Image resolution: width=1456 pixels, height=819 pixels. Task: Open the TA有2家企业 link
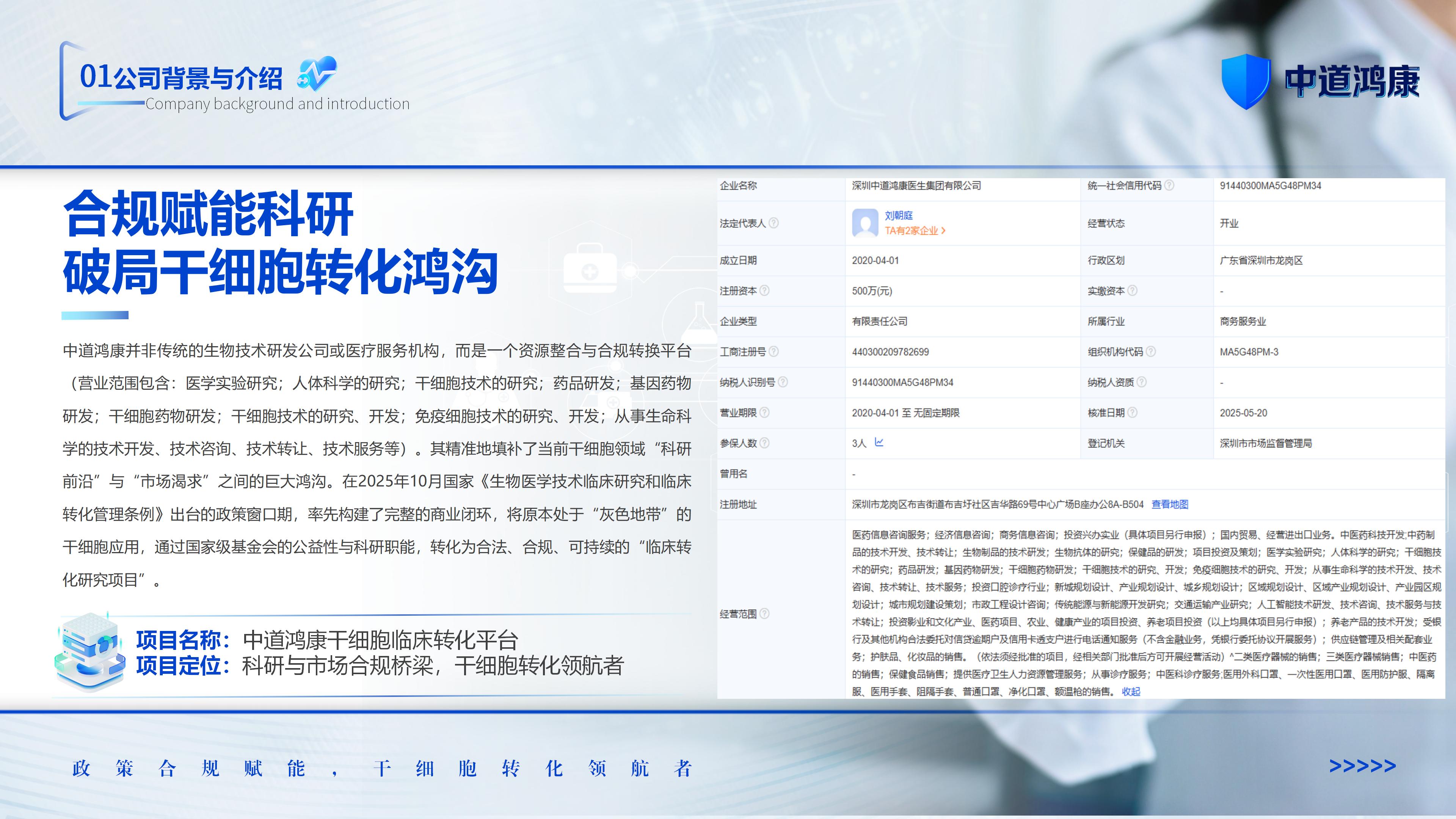pos(915,231)
